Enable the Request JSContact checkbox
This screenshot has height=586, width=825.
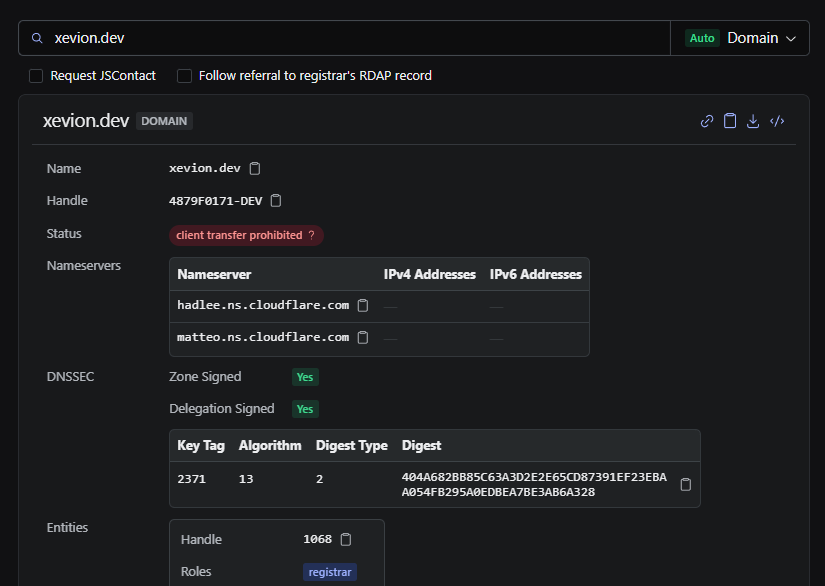click(35, 75)
